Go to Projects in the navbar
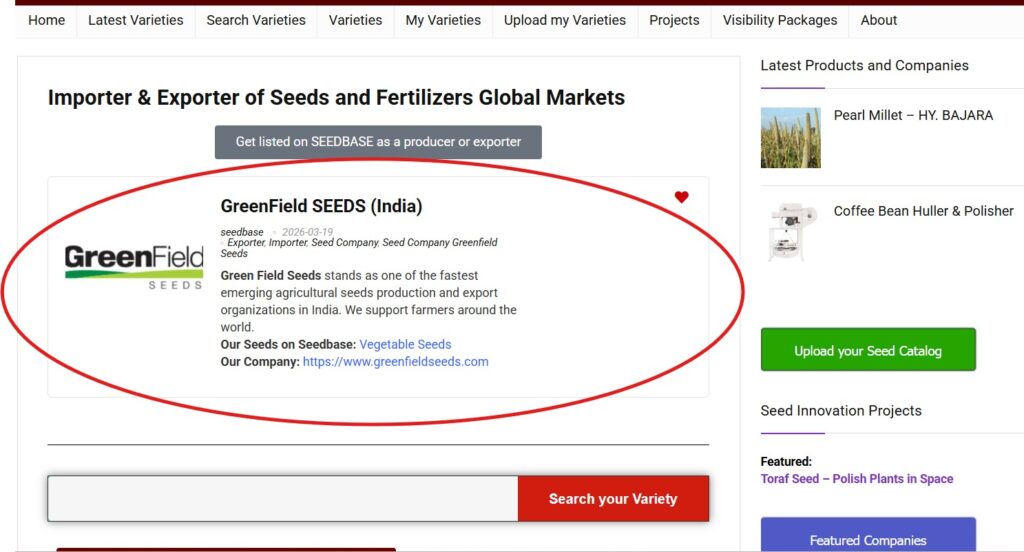The height and width of the screenshot is (552, 1024). point(674,20)
